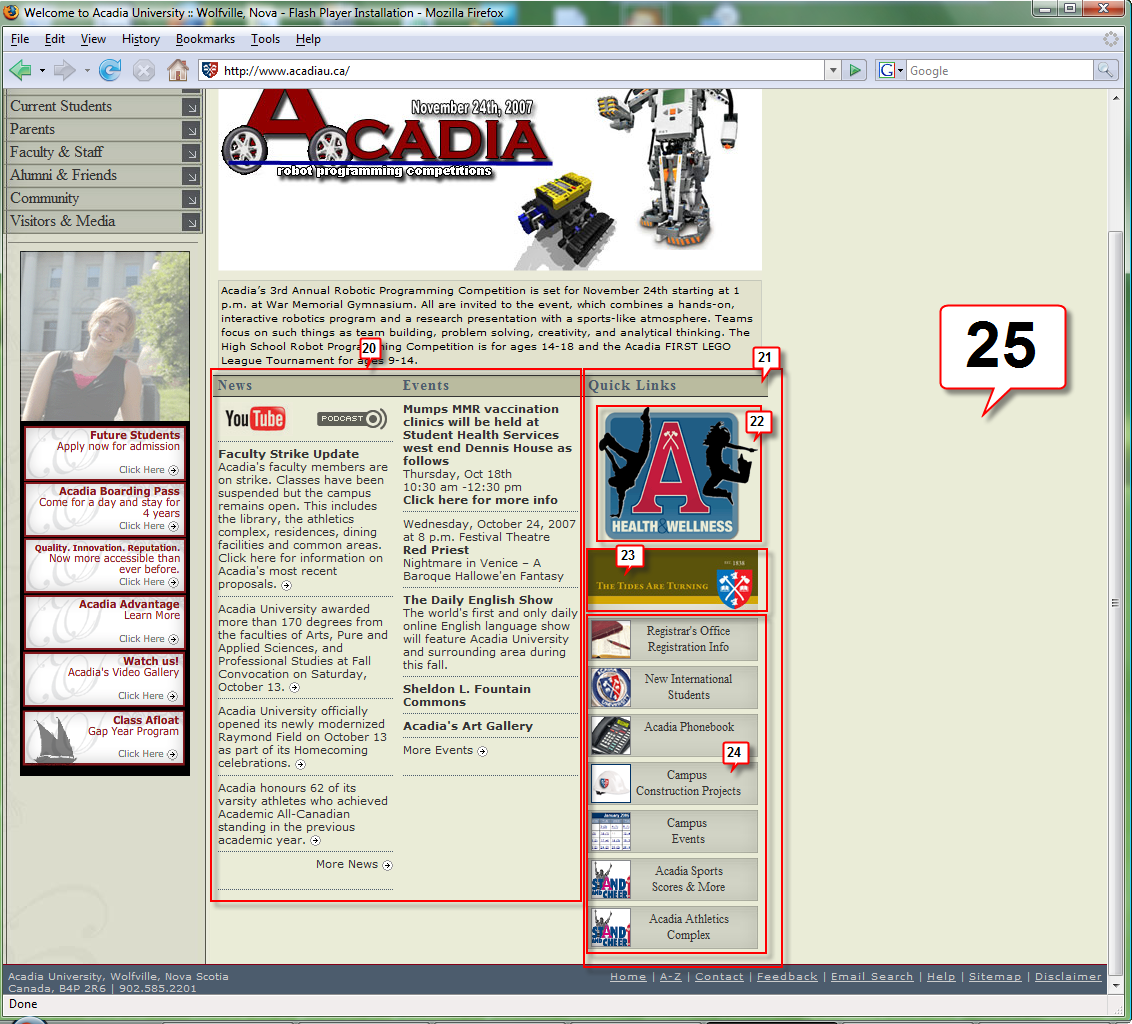
Task: Open the Email Search footer link
Action: pyautogui.click(x=872, y=976)
